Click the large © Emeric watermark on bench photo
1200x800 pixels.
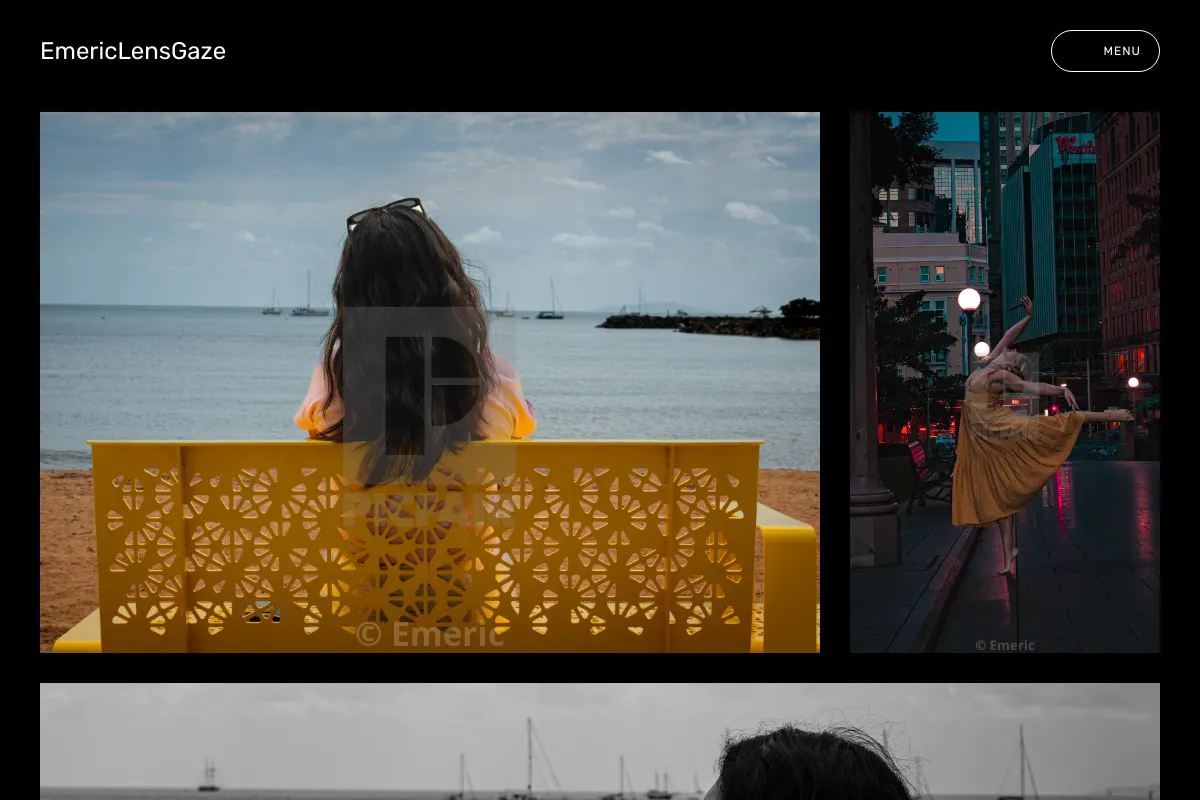click(x=430, y=634)
